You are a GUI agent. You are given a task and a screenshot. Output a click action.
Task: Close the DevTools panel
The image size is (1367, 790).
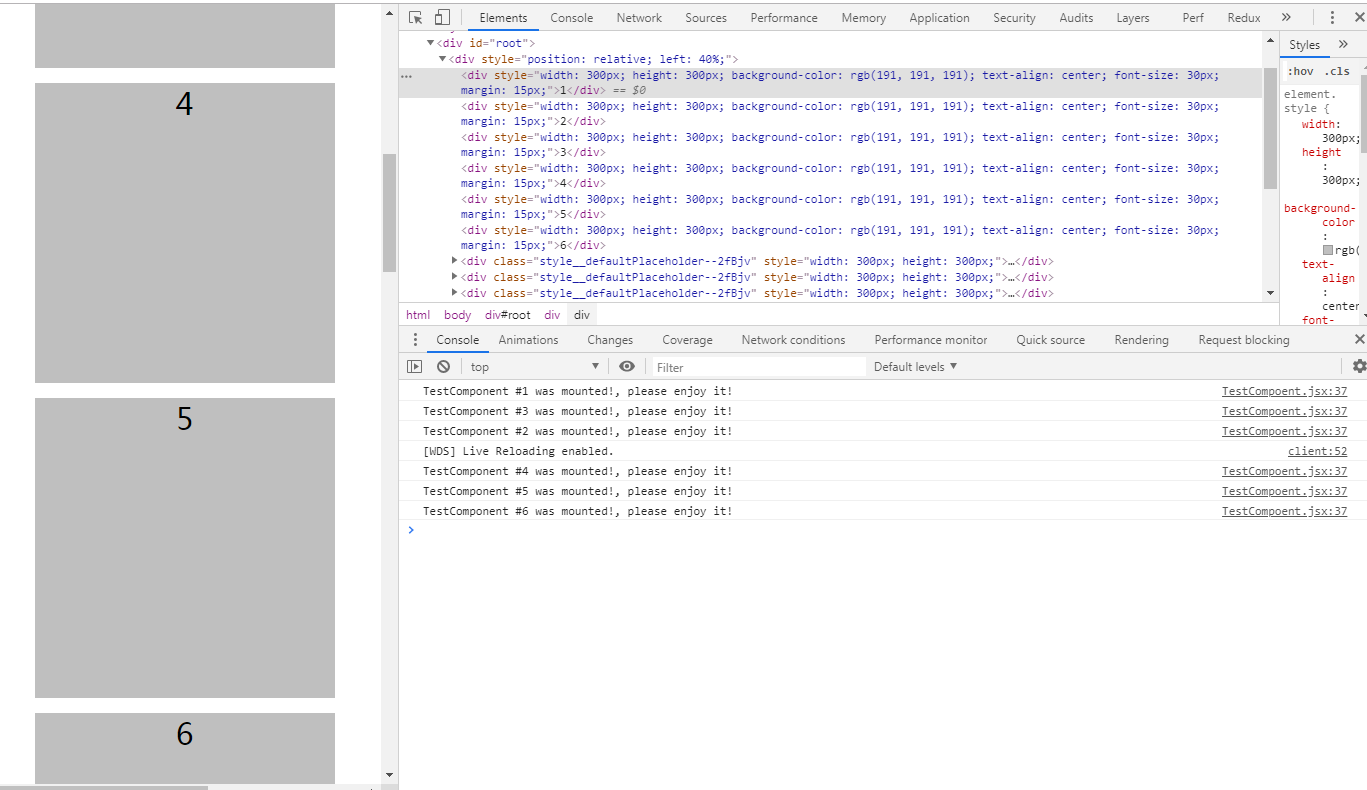[x=1357, y=17]
